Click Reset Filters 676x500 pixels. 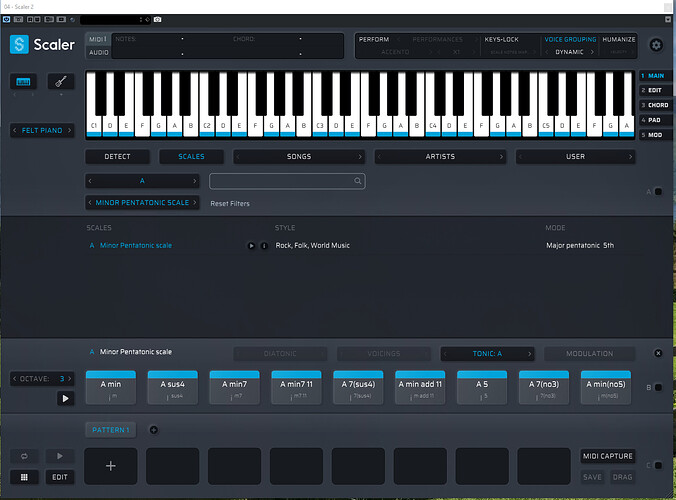click(x=230, y=203)
